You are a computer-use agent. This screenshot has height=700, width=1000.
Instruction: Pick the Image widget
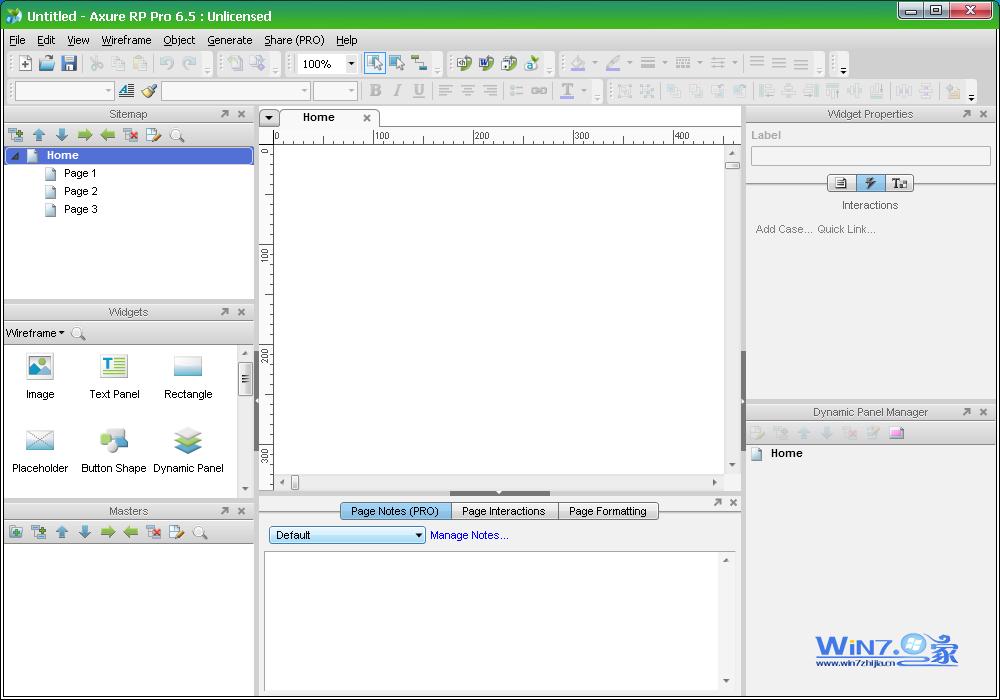[x=40, y=377]
